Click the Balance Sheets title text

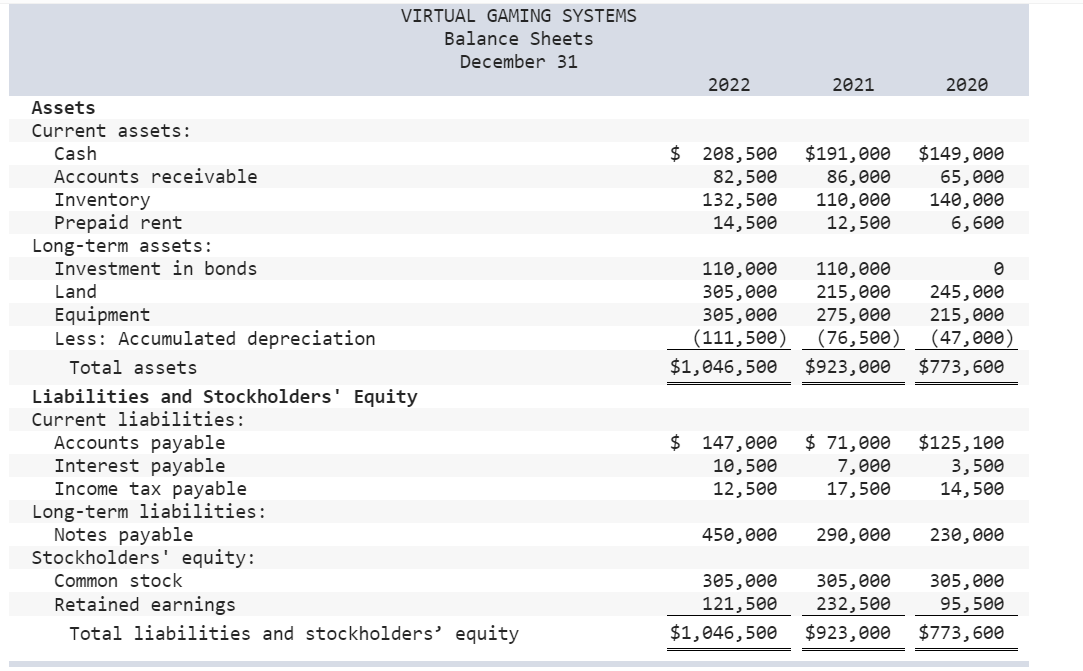point(517,39)
